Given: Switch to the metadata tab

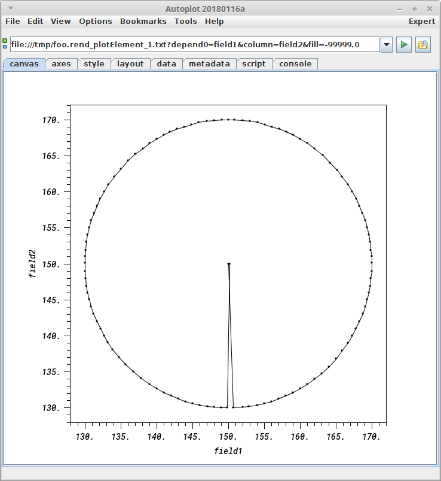Looking at the screenshot, I should click(x=209, y=64).
